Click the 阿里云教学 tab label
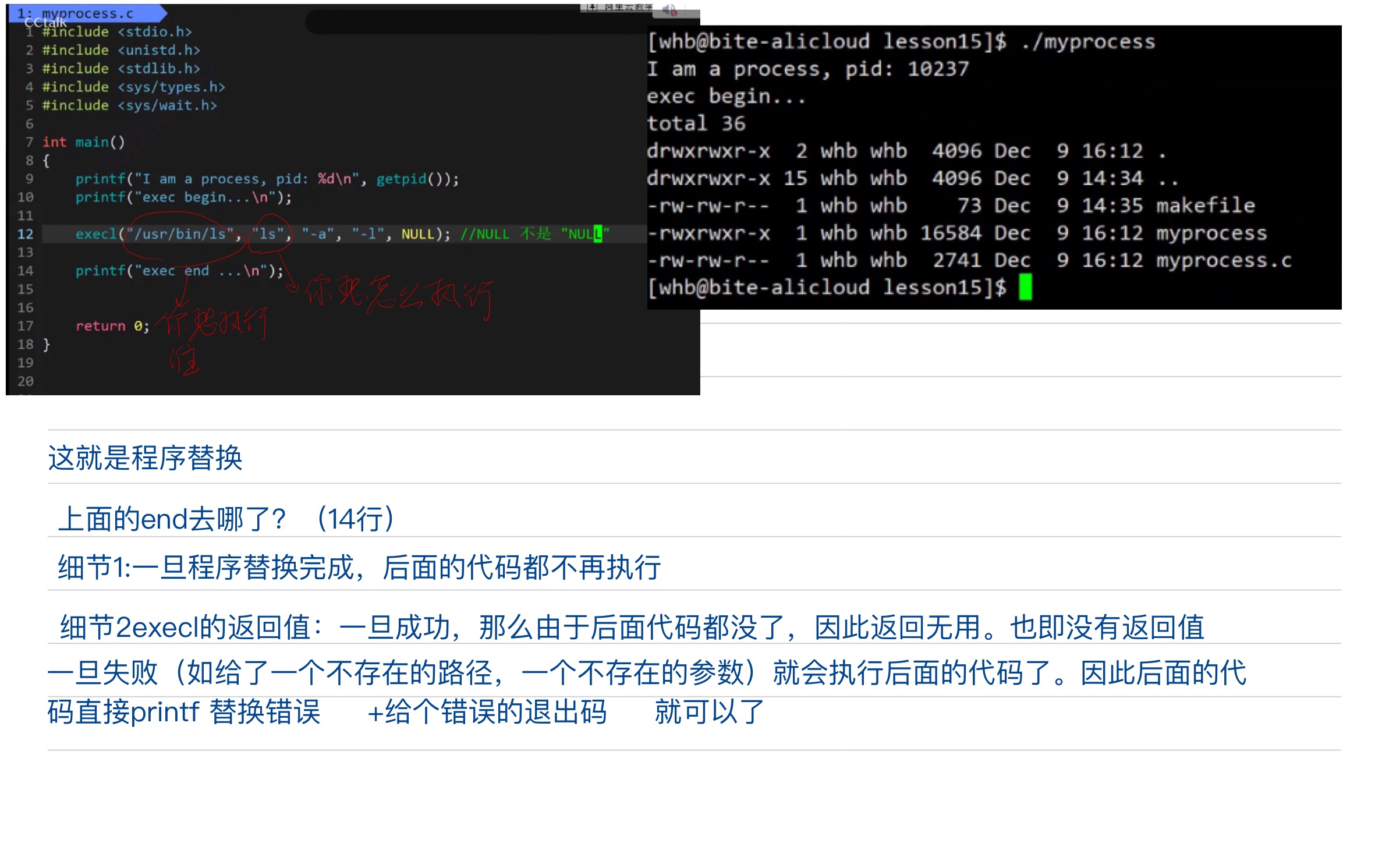1389x868 pixels. 628,7
